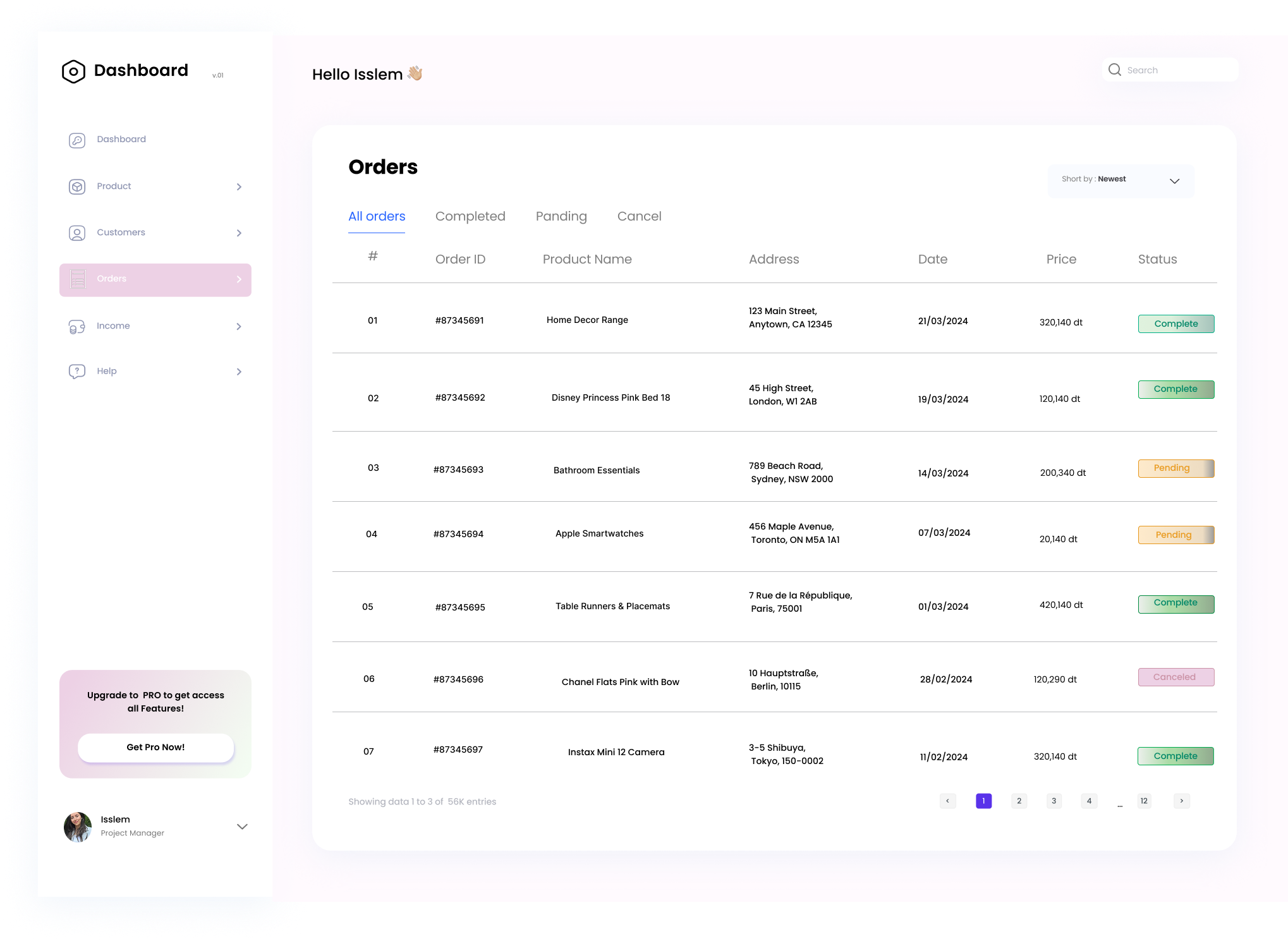The width and height of the screenshot is (1288, 941).
Task: Open the Product section via its box icon
Action: pyautogui.click(x=77, y=186)
